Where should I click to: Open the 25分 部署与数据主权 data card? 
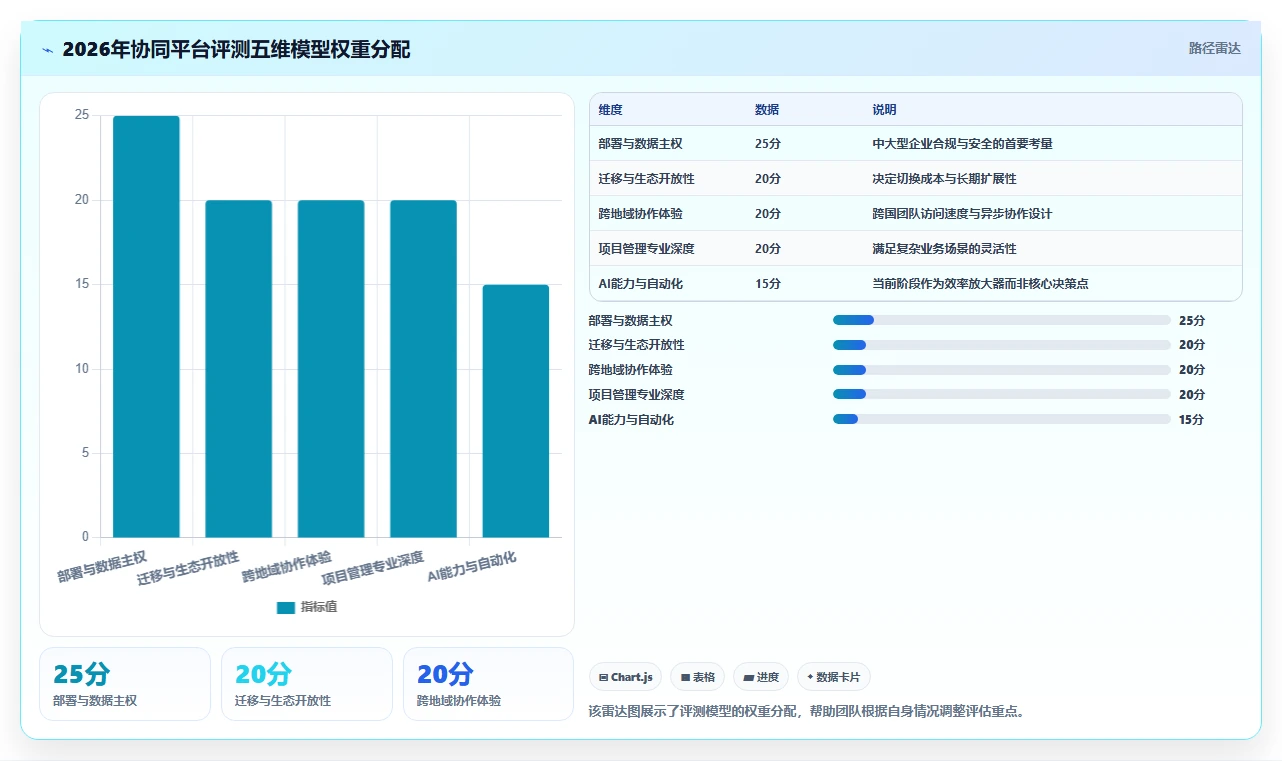[x=125, y=684]
